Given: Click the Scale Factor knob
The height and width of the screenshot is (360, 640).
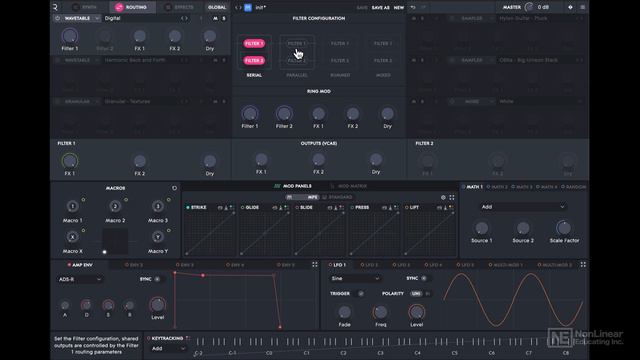Looking at the screenshot, I should coord(564,228).
